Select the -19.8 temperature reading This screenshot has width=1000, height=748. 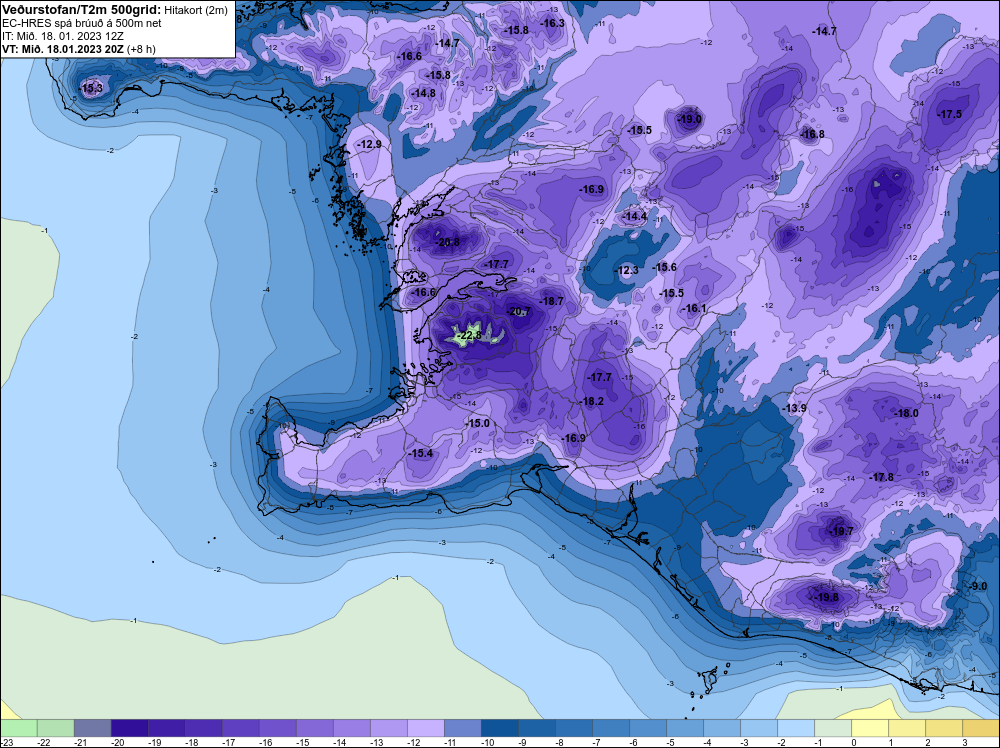point(827,597)
